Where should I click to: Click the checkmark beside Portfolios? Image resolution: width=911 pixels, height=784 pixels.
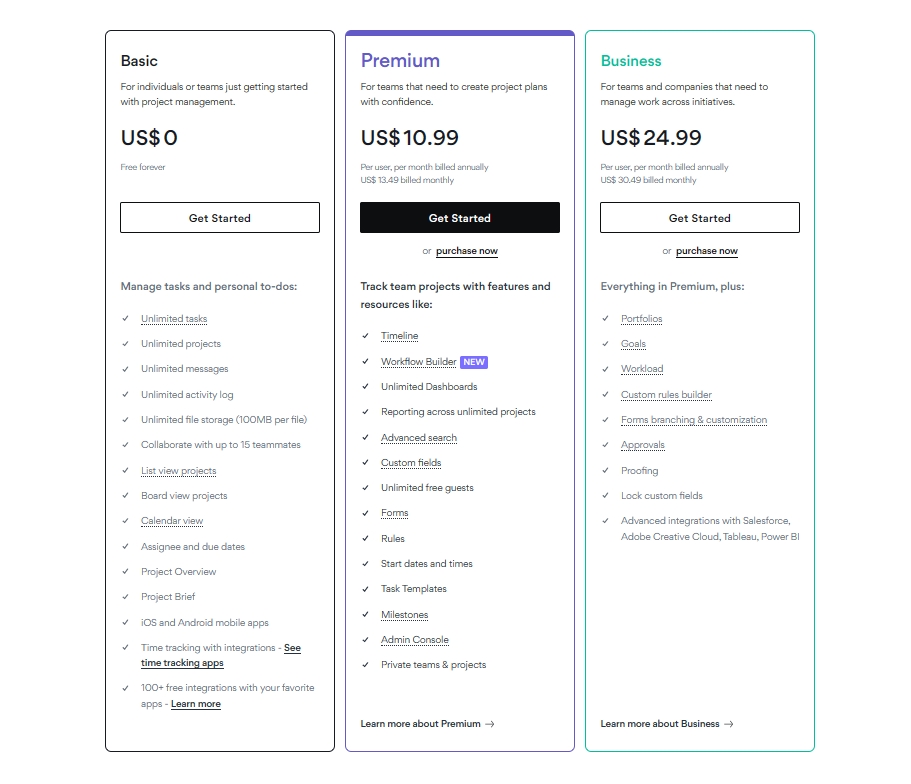605,318
